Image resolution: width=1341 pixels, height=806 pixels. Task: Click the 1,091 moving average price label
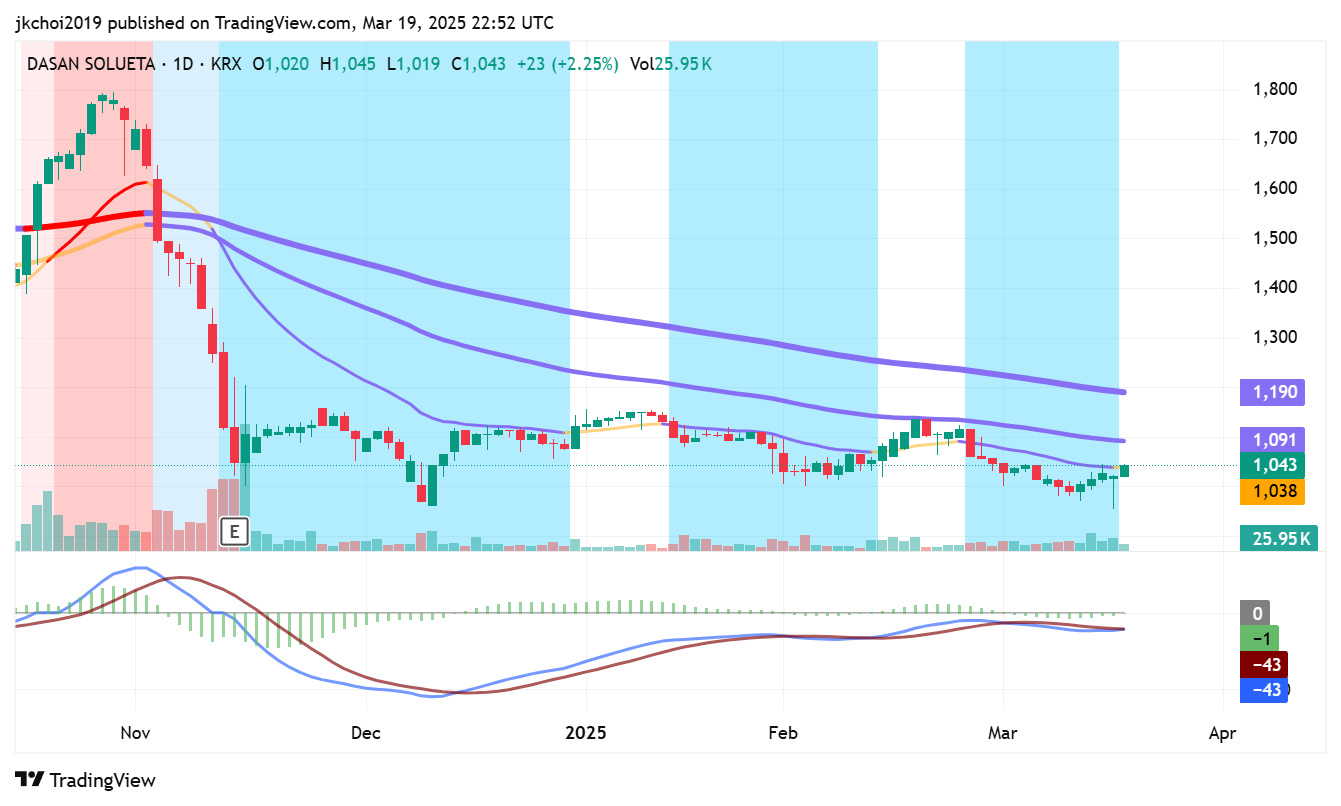[x=1273, y=440]
